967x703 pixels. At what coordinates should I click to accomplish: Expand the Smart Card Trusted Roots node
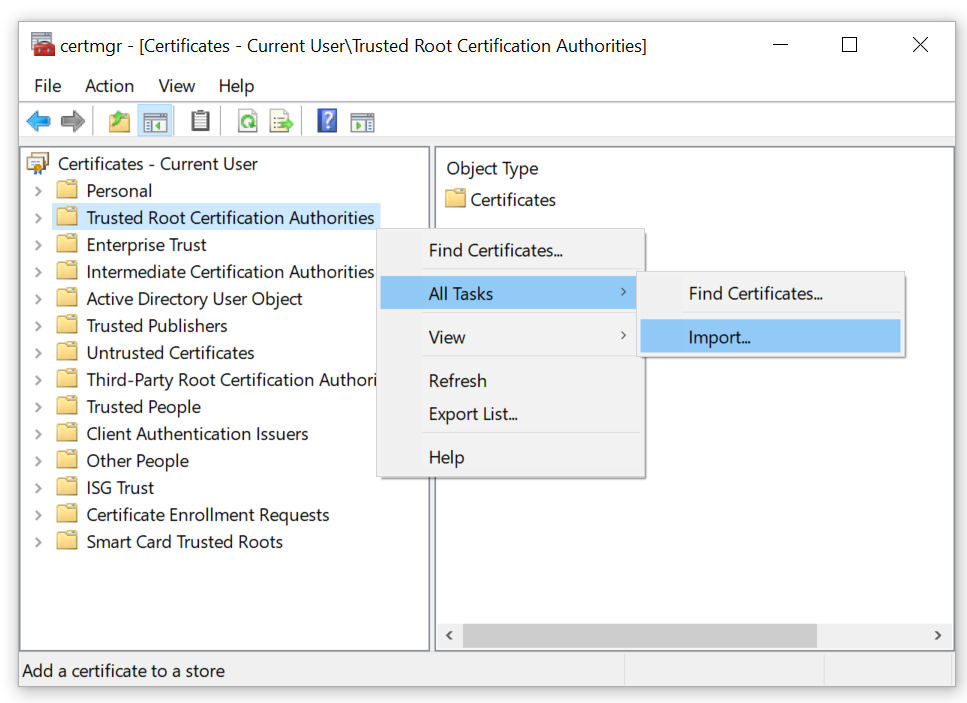pyautogui.click(x=38, y=542)
